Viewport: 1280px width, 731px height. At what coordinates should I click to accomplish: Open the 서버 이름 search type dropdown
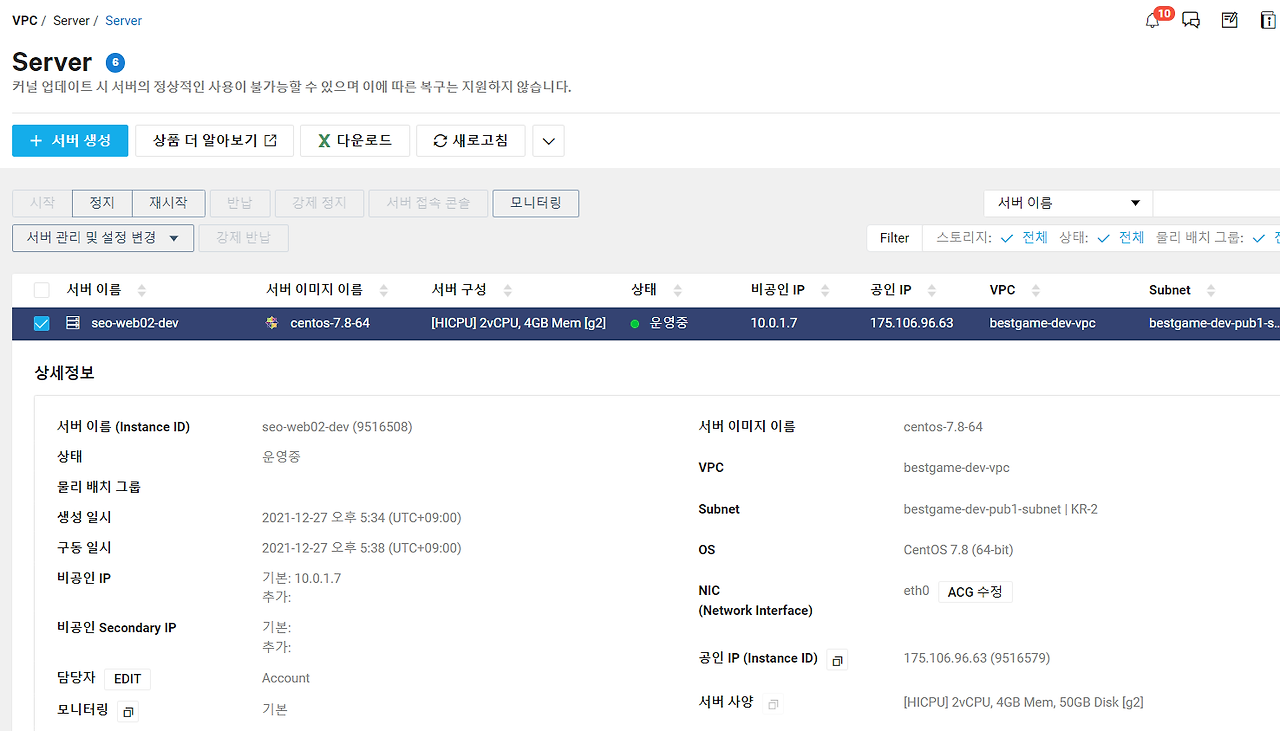pyautogui.click(x=1068, y=203)
